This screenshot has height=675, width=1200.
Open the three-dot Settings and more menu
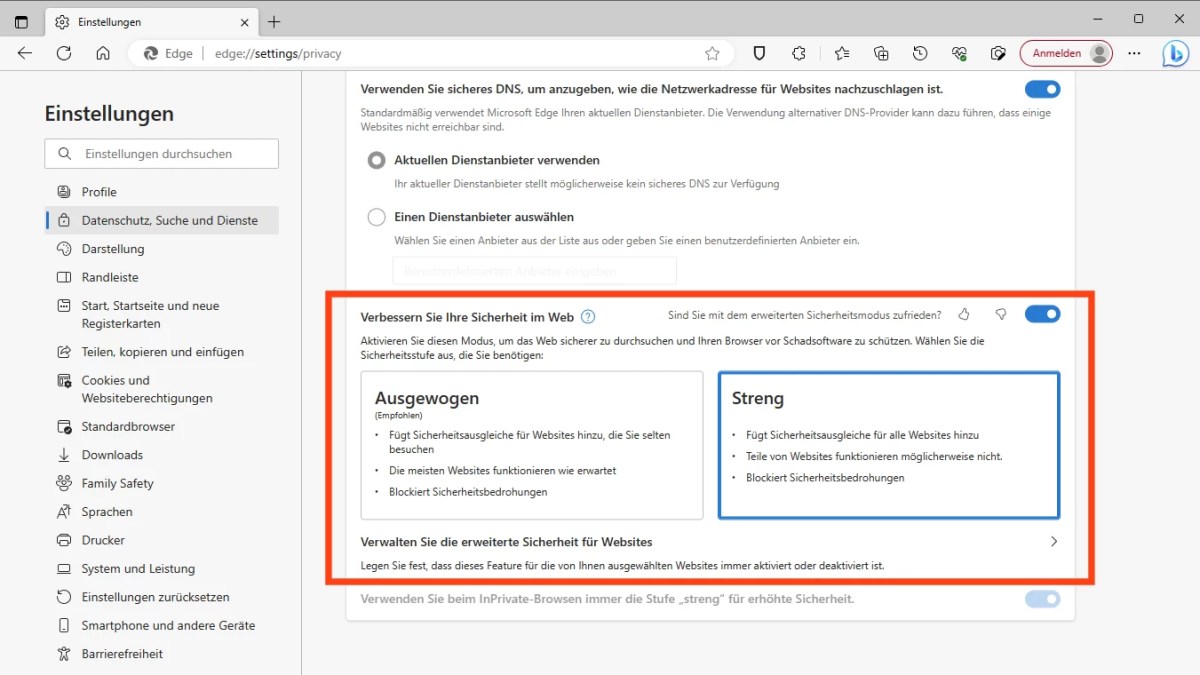pyautogui.click(x=1134, y=54)
